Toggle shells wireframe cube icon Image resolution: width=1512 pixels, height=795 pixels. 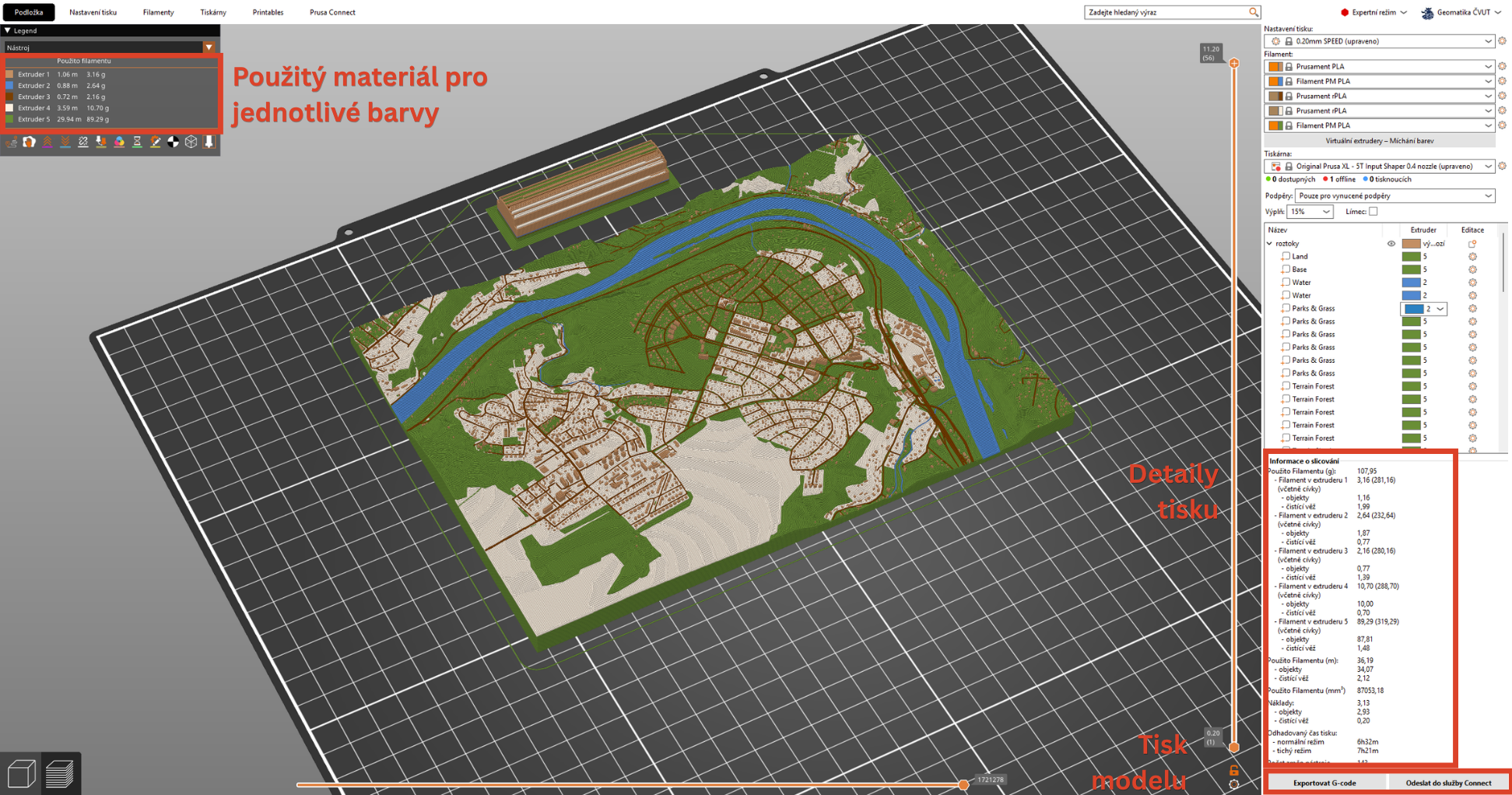point(191,142)
